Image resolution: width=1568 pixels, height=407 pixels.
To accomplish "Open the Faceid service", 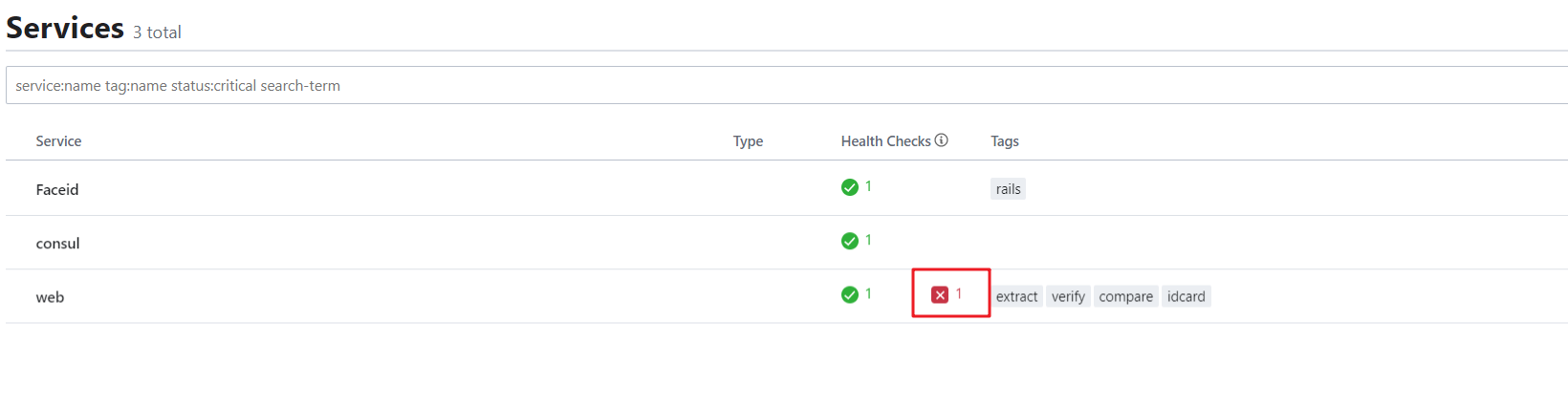I will point(57,189).
